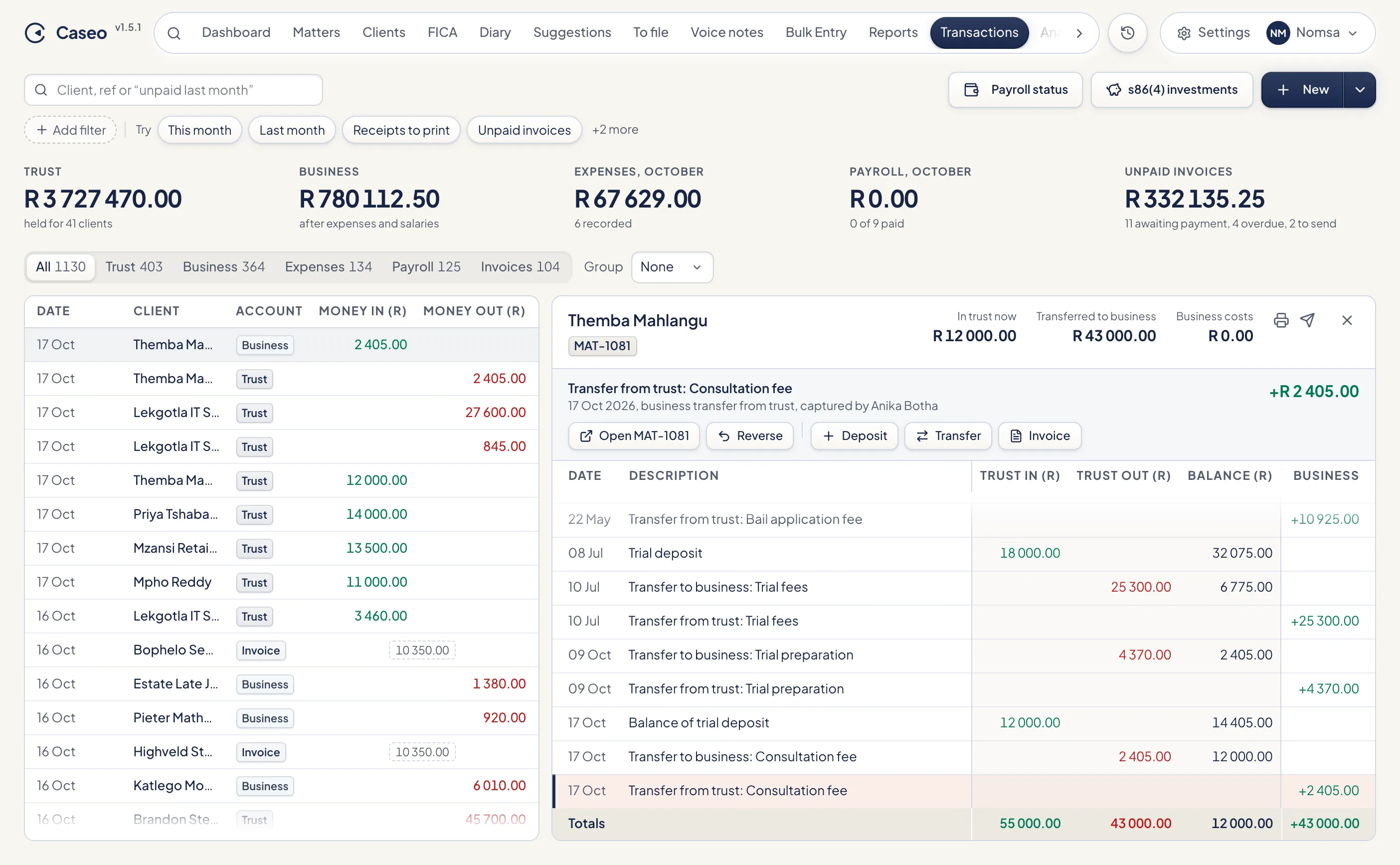Click the 08 Jul Trial deposit ledger row
The height and width of the screenshot is (865, 1400).
(x=963, y=553)
